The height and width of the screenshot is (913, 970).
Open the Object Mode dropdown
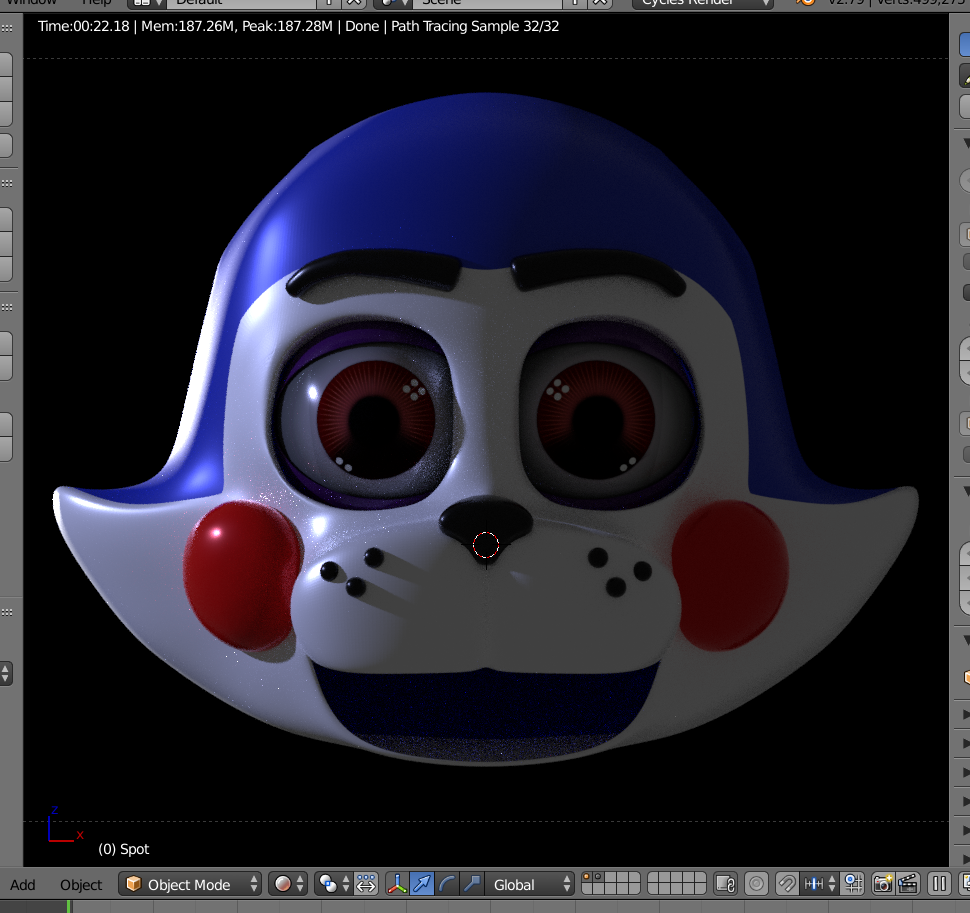click(x=190, y=885)
